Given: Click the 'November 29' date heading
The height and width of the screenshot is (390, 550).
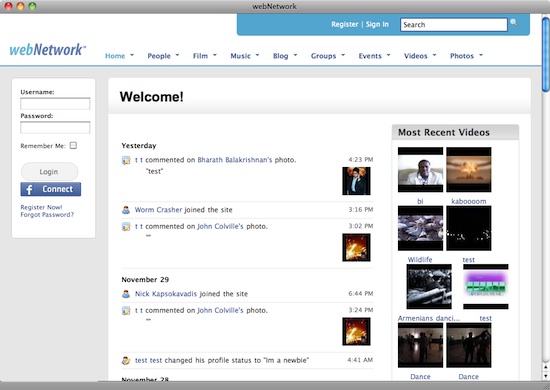Looking at the screenshot, I should click(145, 280).
